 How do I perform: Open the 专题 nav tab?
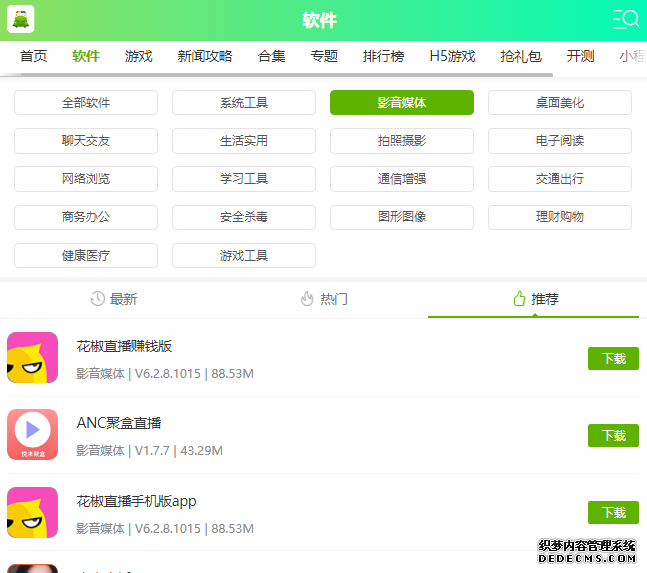(x=324, y=56)
